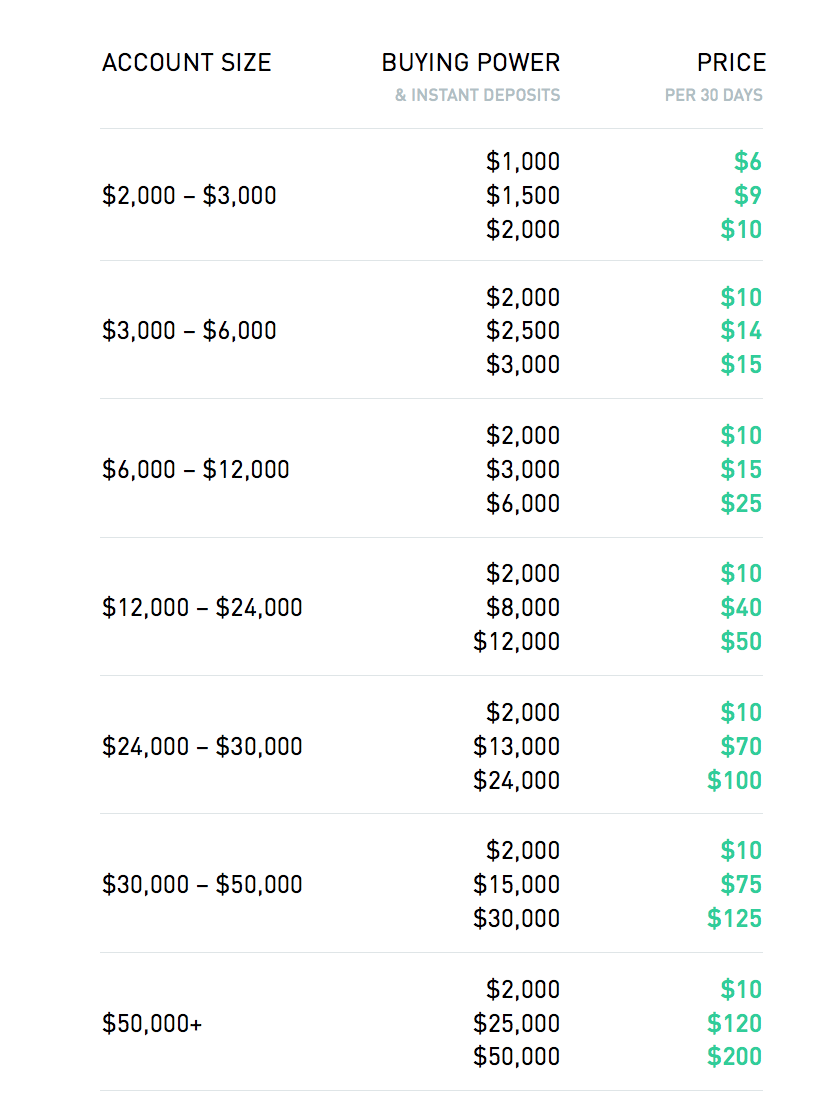This screenshot has height=1116, width=828.
Task: Choose the $200 price option
Action: click(734, 1056)
